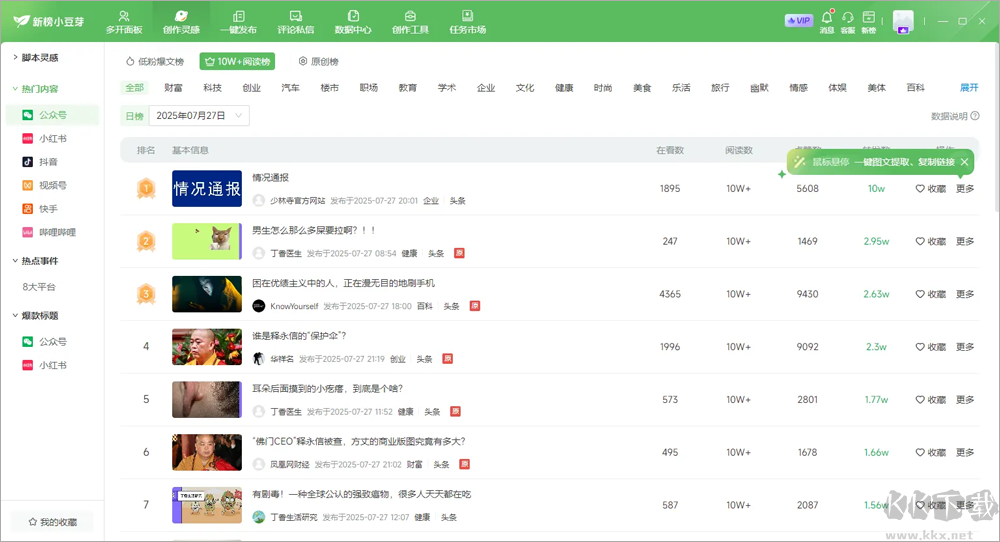The height and width of the screenshot is (542, 1000).
Task: Select 小红书 under 热门内容
Action: pos(52,138)
